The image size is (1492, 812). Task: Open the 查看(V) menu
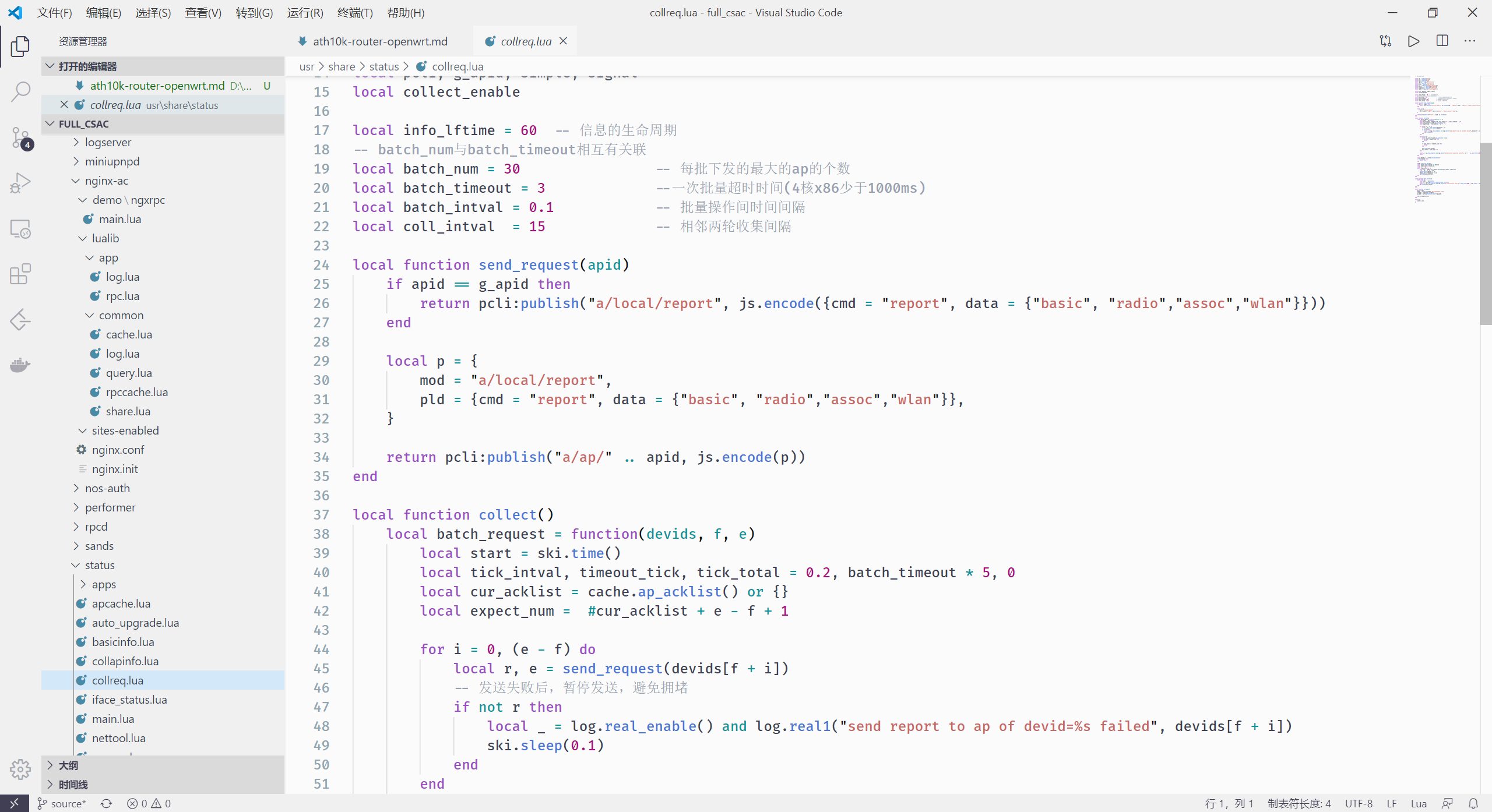[x=203, y=12]
